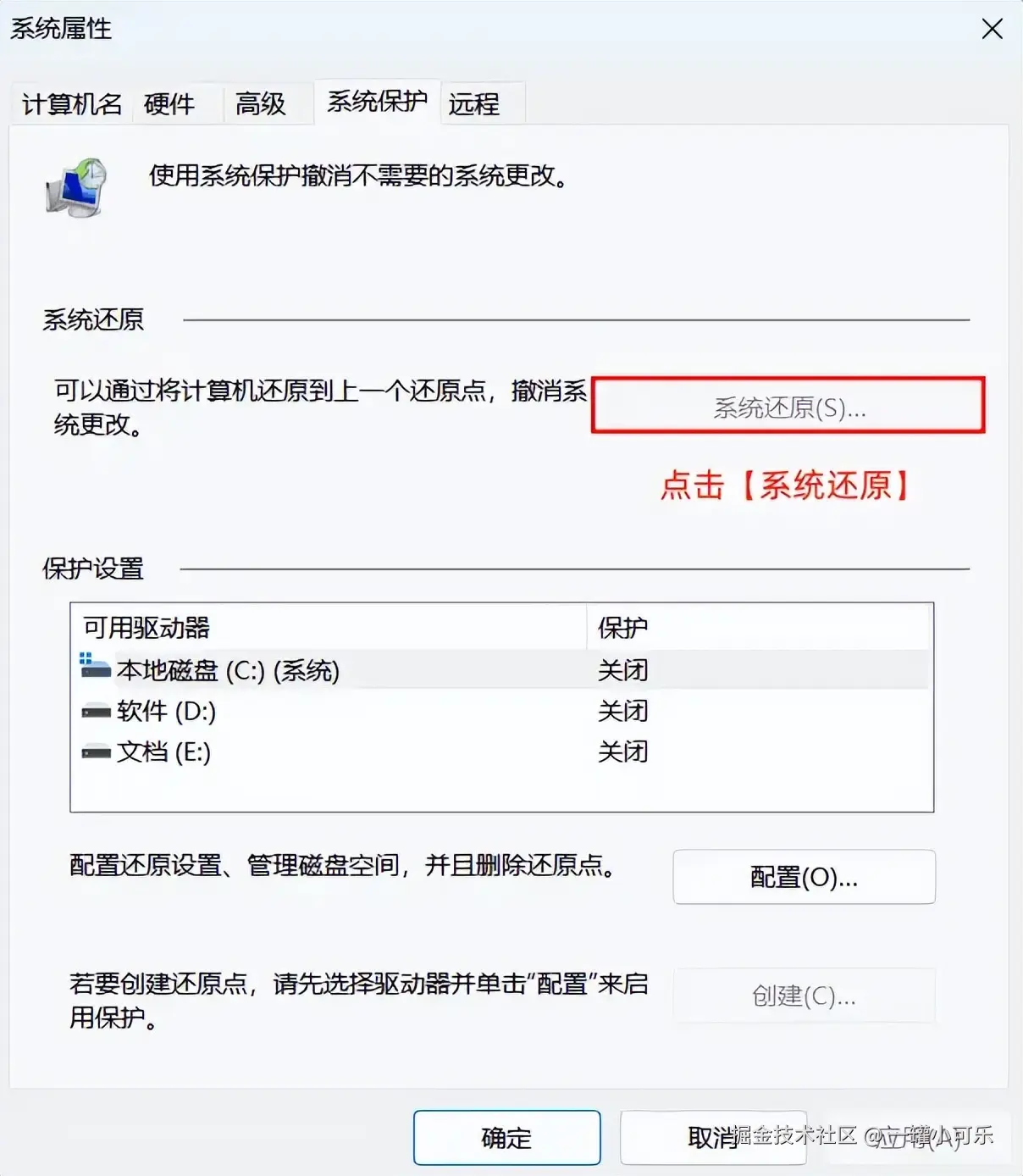
Task: Open the 配置(O)... settings button
Action: tap(804, 878)
